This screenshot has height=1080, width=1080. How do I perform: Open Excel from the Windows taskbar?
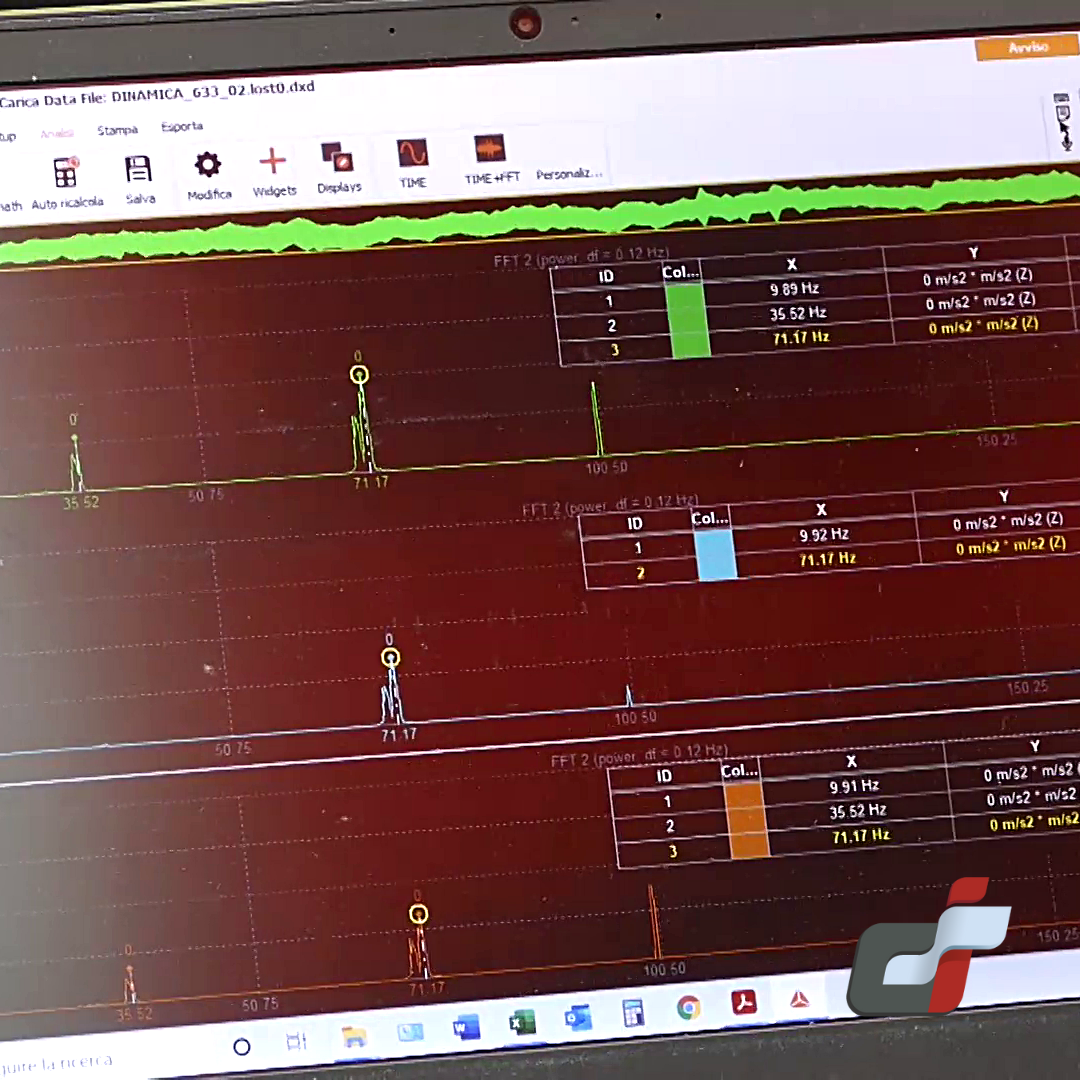522,1022
